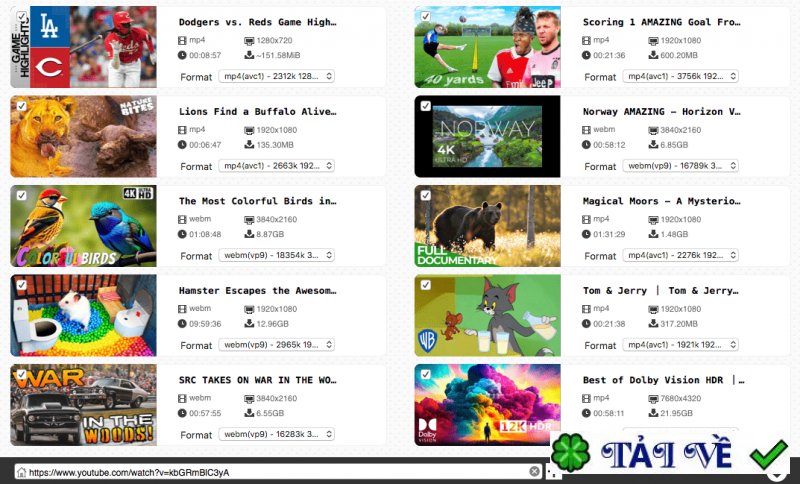Image resolution: width=800 pixels, height=484 pixels.
Task: Click the download icon next to 6.85GB
Action: 653,144
